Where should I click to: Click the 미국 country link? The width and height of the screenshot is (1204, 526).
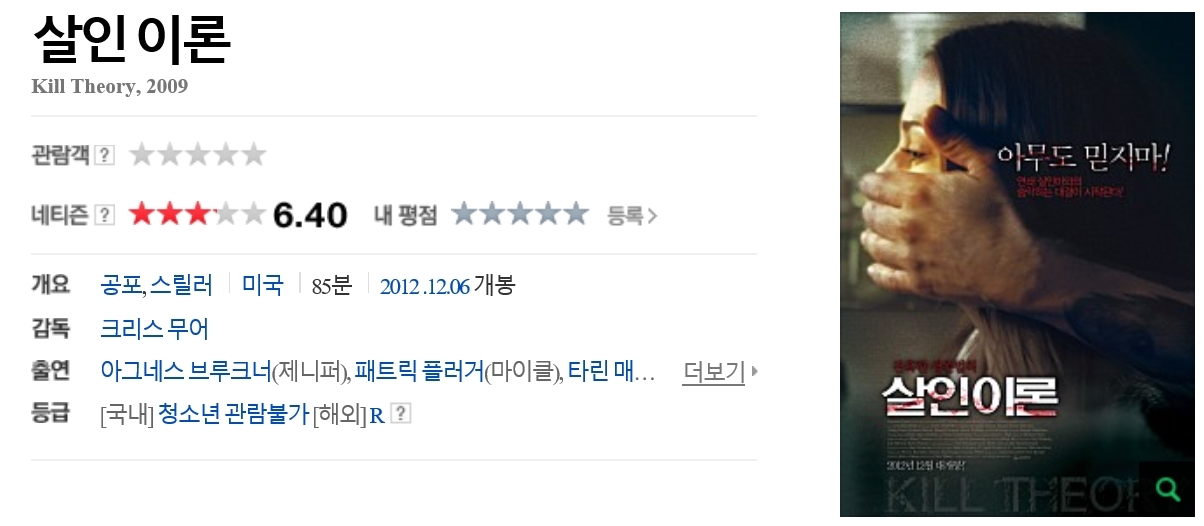click(x=263, y=285)
